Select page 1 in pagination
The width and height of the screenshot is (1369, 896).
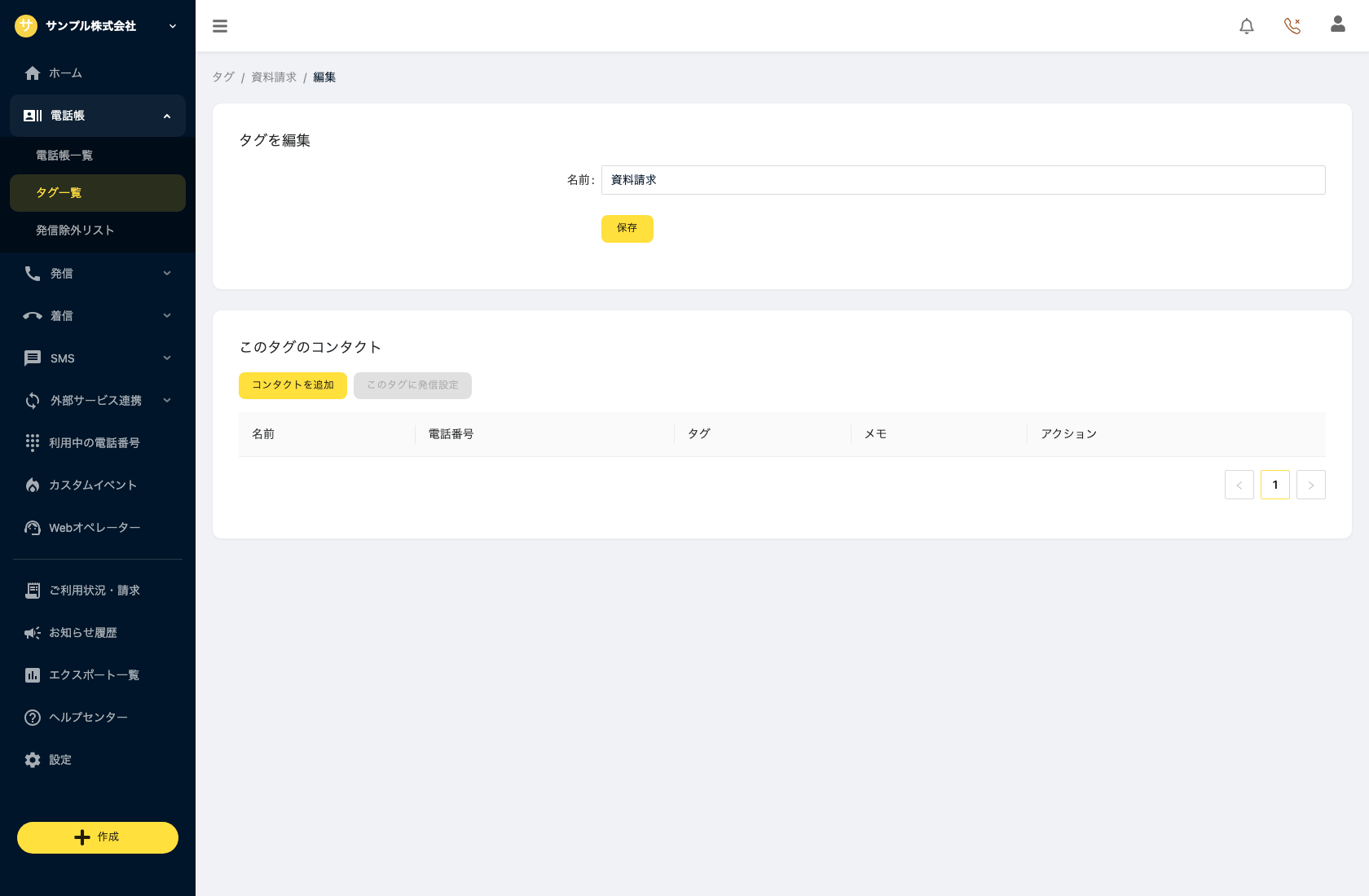click(1275, 485)
